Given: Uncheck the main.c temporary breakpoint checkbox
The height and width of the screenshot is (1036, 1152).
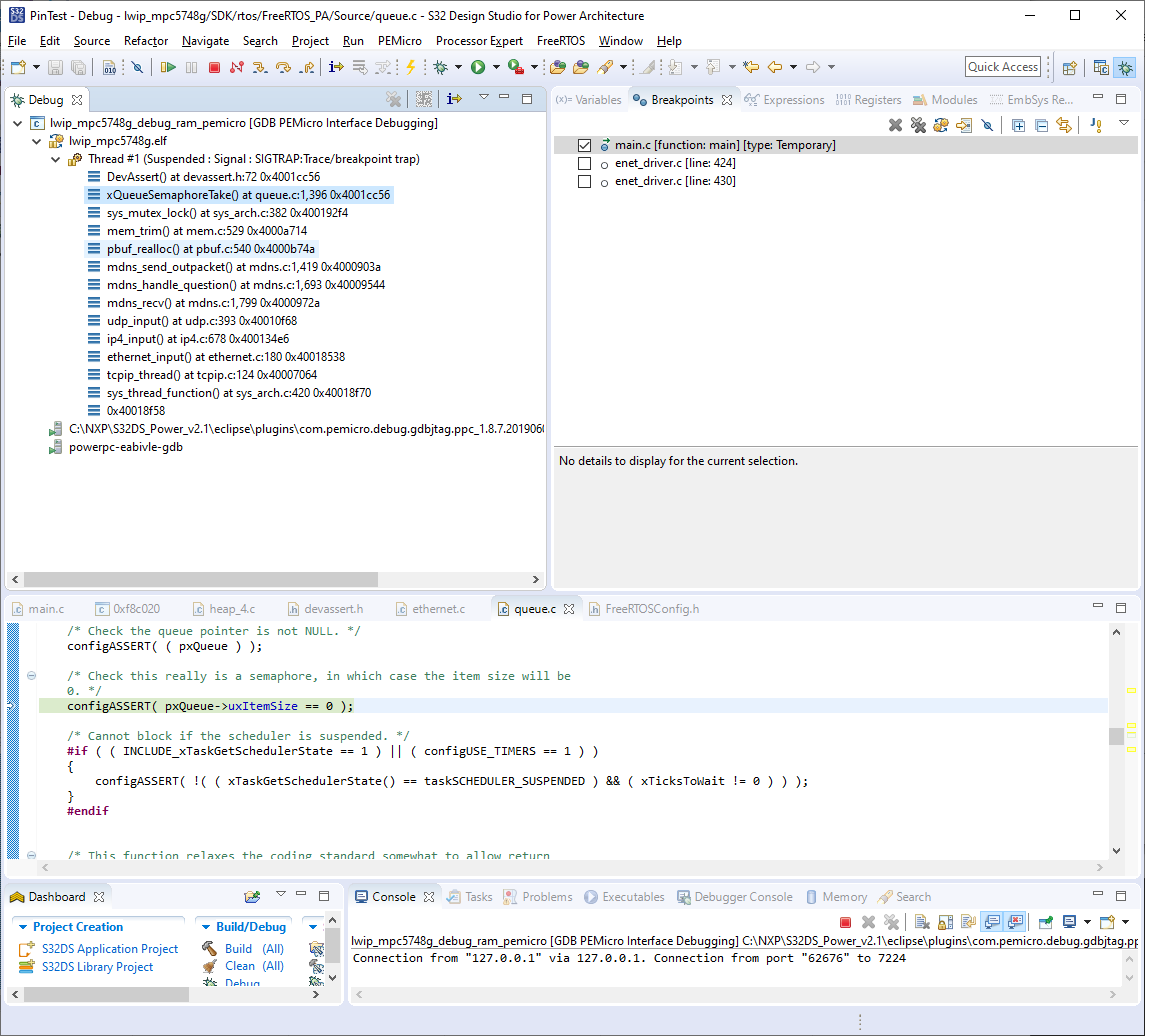Looking at the screenshot, I should coord(585,145).
